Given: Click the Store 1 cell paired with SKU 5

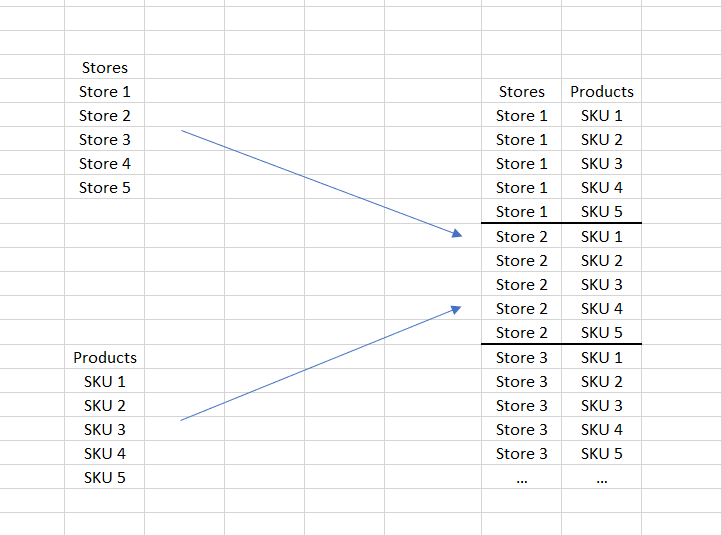Looking at the screenshot, I should click(522, 211).
